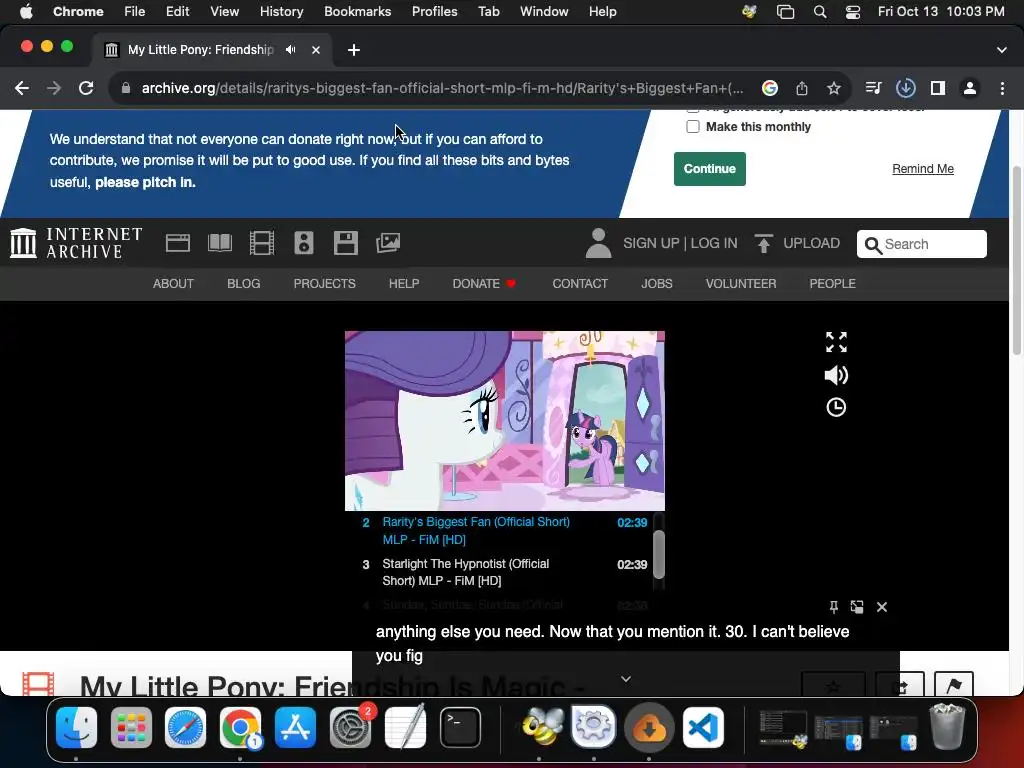Open the ABOUT nav item
Screen dimensions: 1024x768
click(x=173, y=283)
